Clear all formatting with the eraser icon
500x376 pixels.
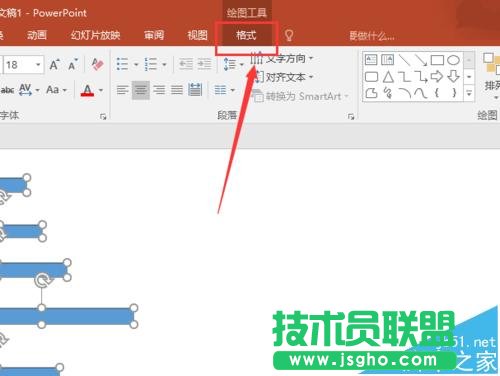tap(97, 64)
